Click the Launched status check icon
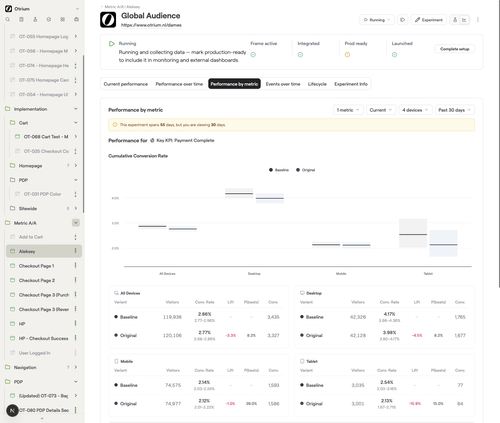This screenshot has height=423, width=500. point(394,55)
